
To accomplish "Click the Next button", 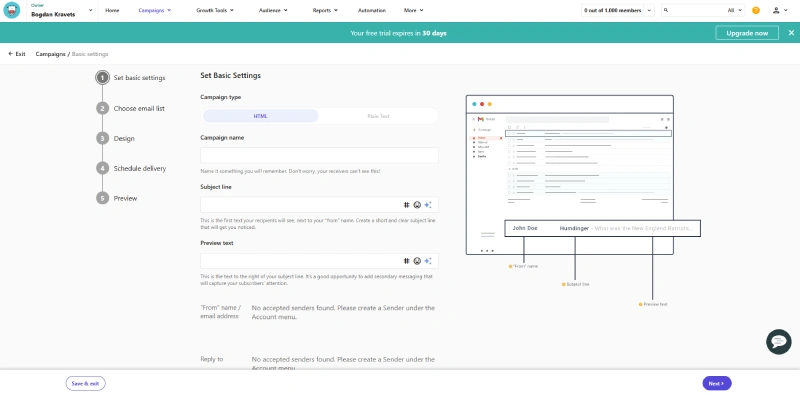I will click(x=717, y=383).
